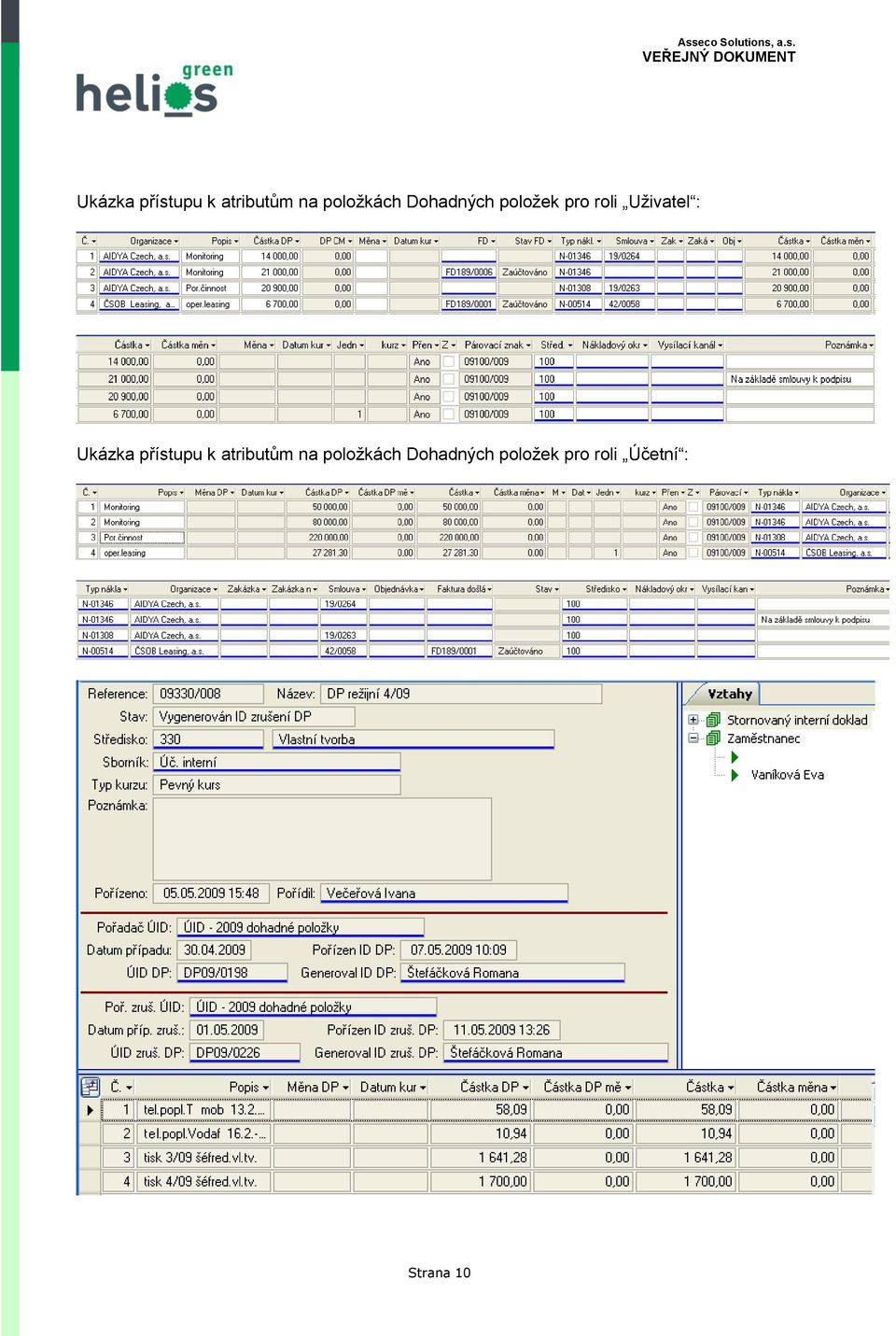Expand the Stornovaný interní doklad tree node
896x1336 pixels.
(693, 720)
